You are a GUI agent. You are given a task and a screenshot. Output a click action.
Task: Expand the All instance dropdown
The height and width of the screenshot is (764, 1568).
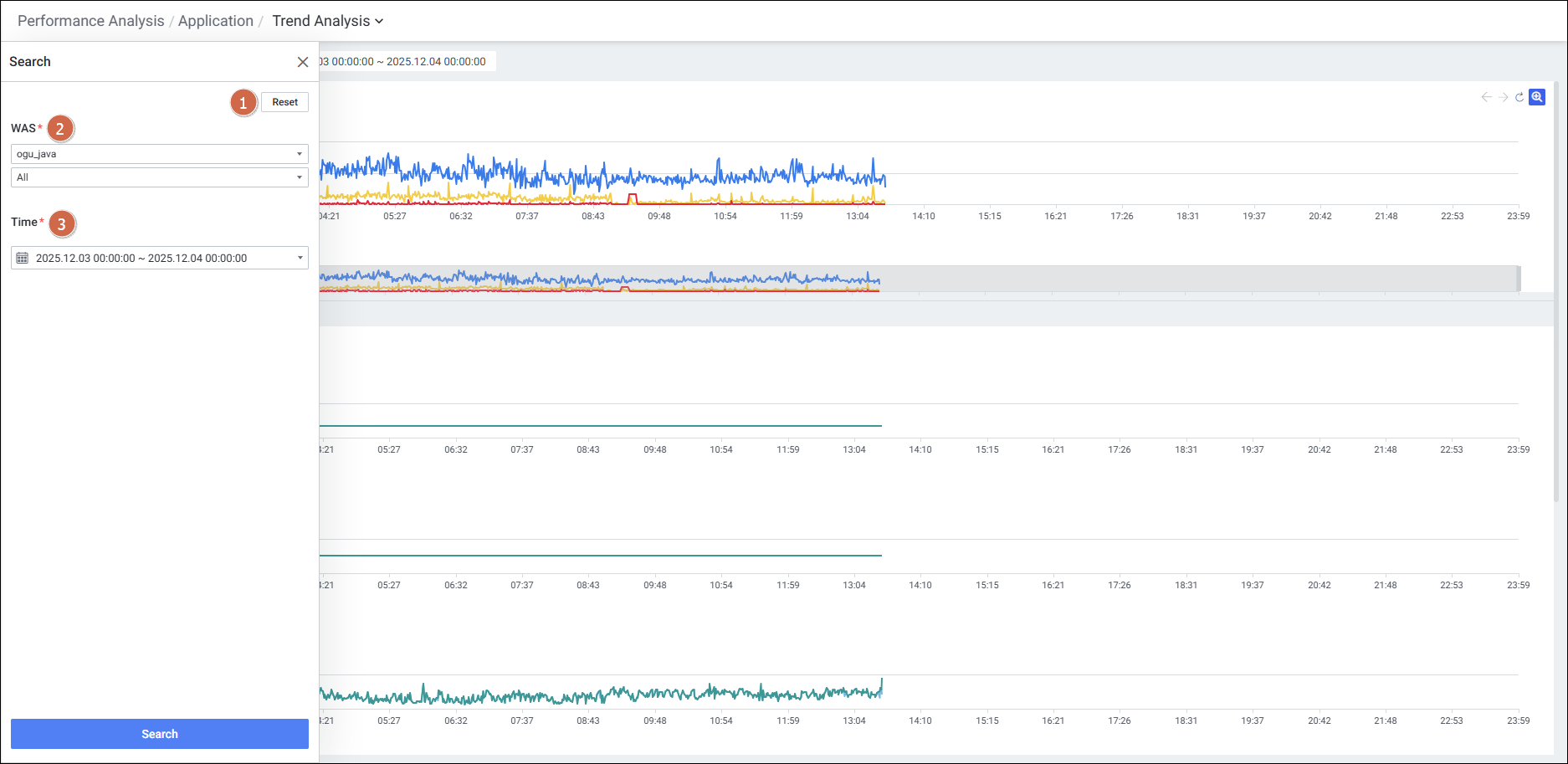159,177
